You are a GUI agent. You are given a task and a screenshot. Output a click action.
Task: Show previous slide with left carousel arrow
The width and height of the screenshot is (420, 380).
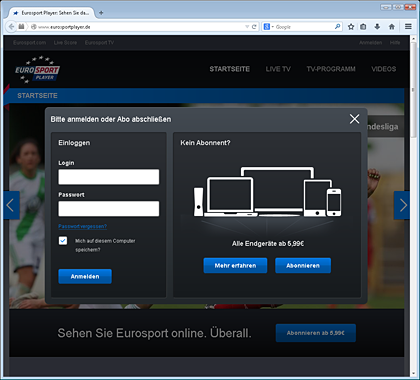pyautogui.click(x=12, y=205)
